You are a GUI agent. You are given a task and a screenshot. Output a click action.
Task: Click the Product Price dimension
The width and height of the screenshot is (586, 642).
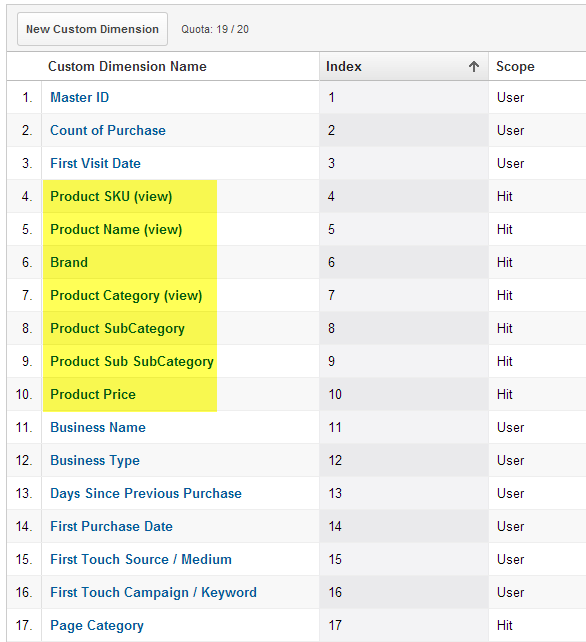93,394
